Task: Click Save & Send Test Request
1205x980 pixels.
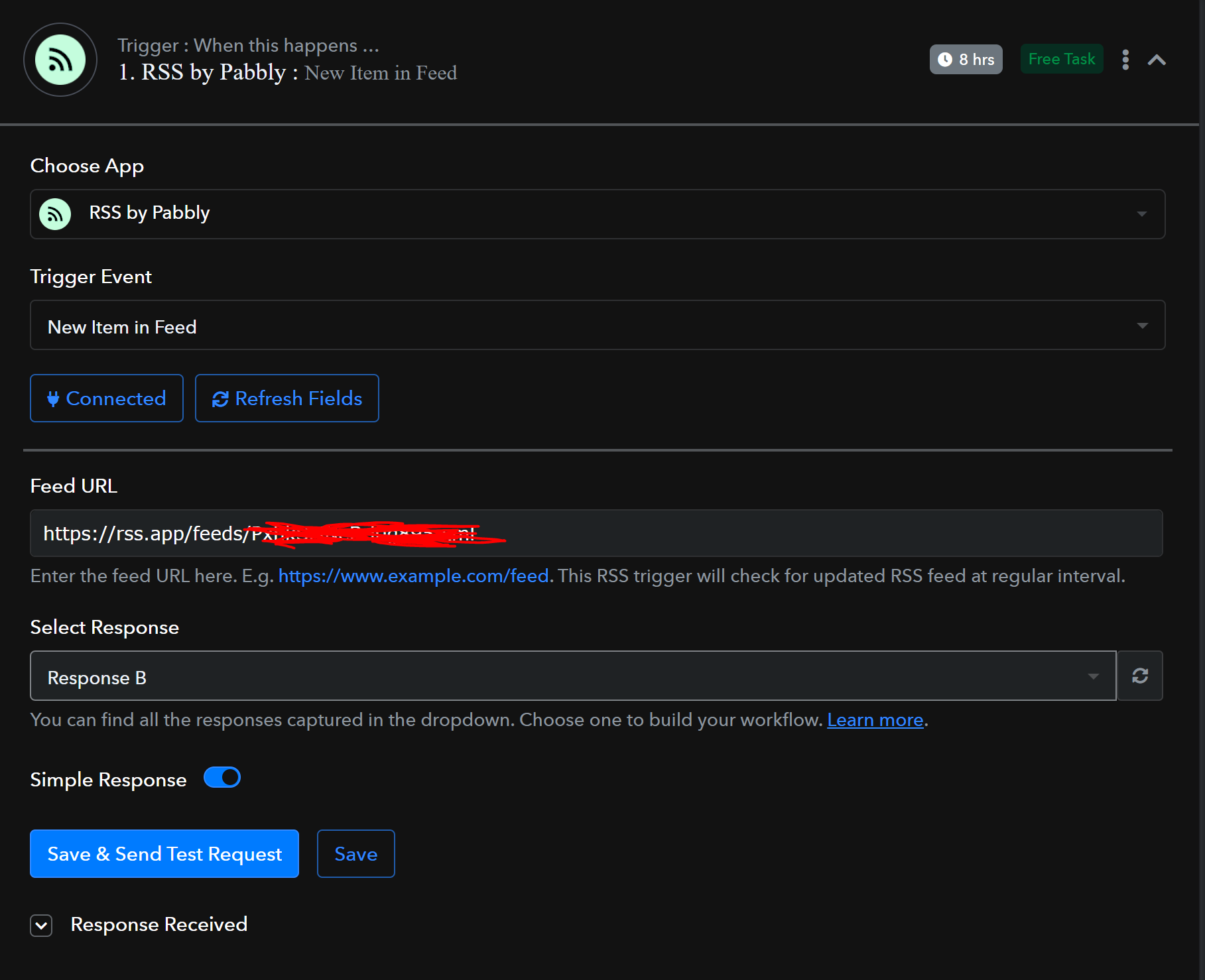Action: point(164,853)
